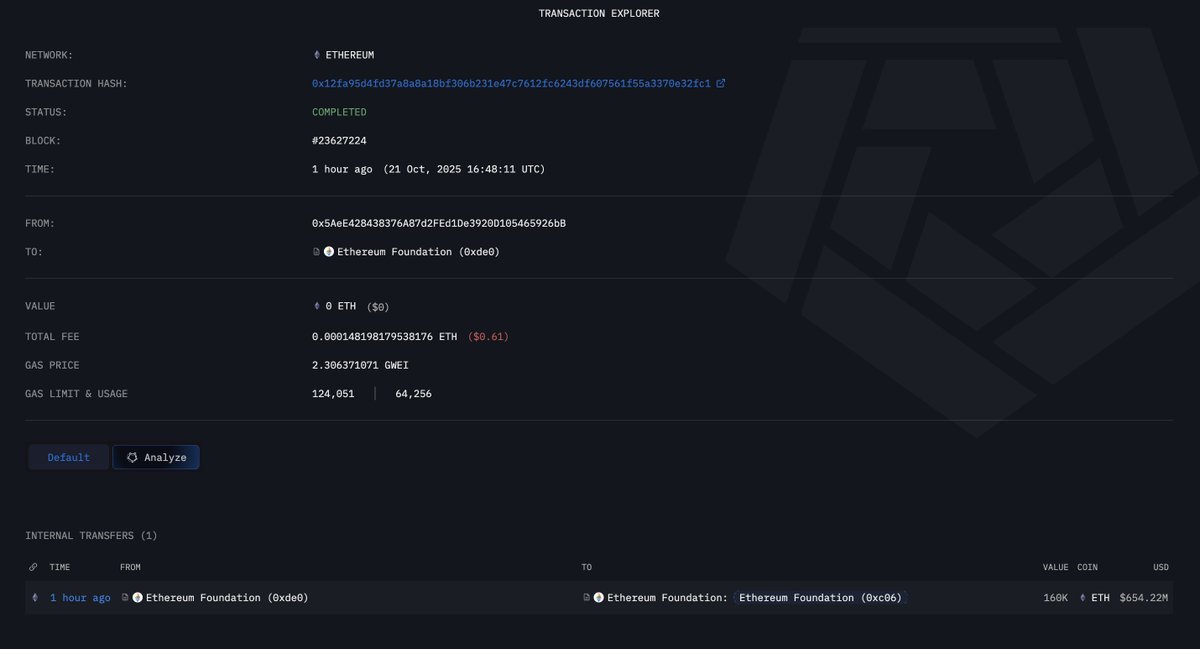Click the block number #23627224

[339, 141]
